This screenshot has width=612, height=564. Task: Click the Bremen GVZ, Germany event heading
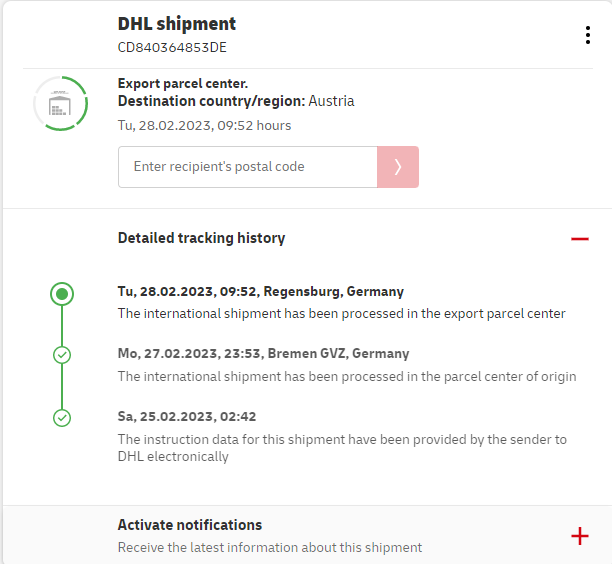click(263, 354)
